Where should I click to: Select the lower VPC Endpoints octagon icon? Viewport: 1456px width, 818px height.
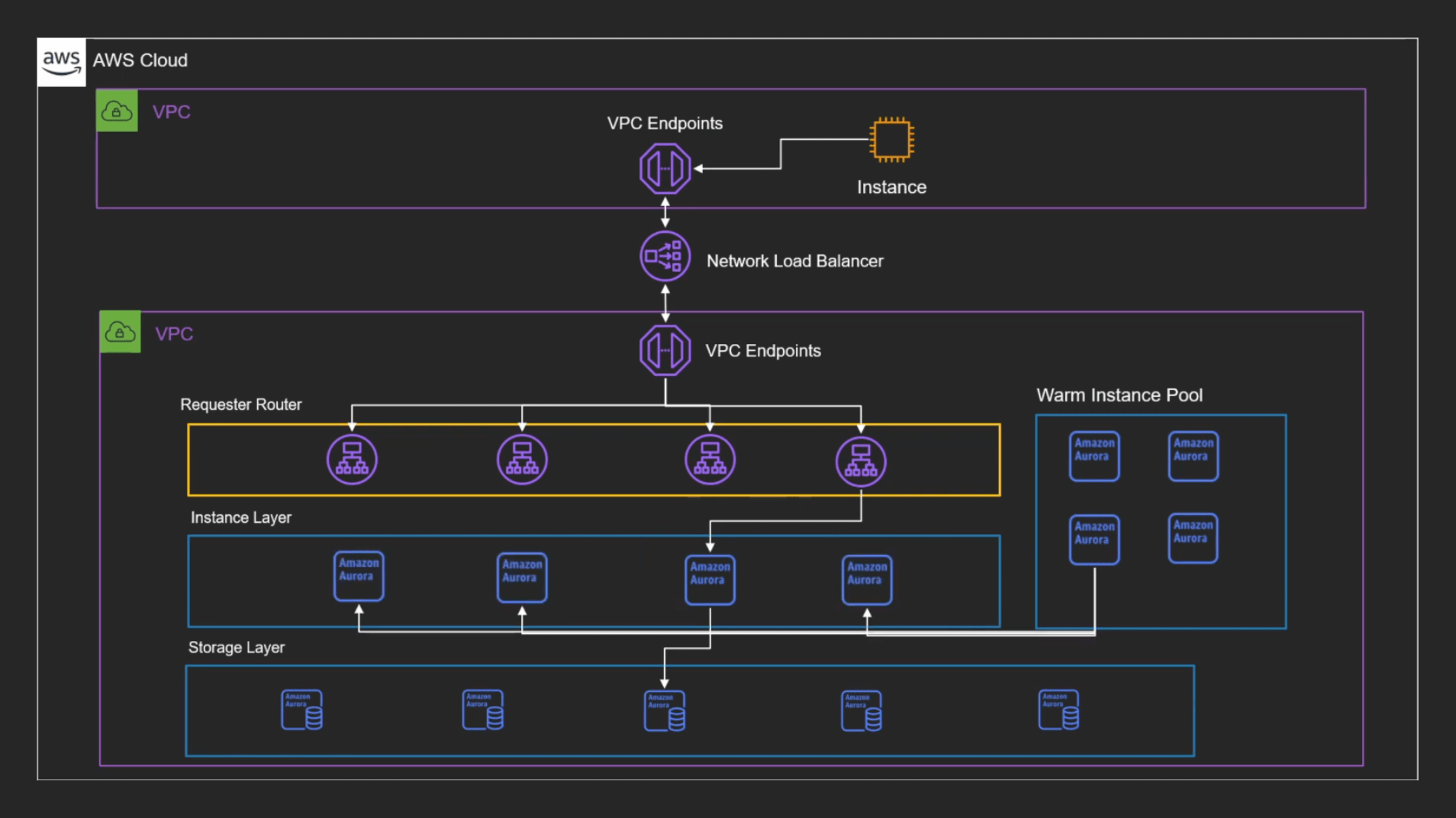point(665,349)
